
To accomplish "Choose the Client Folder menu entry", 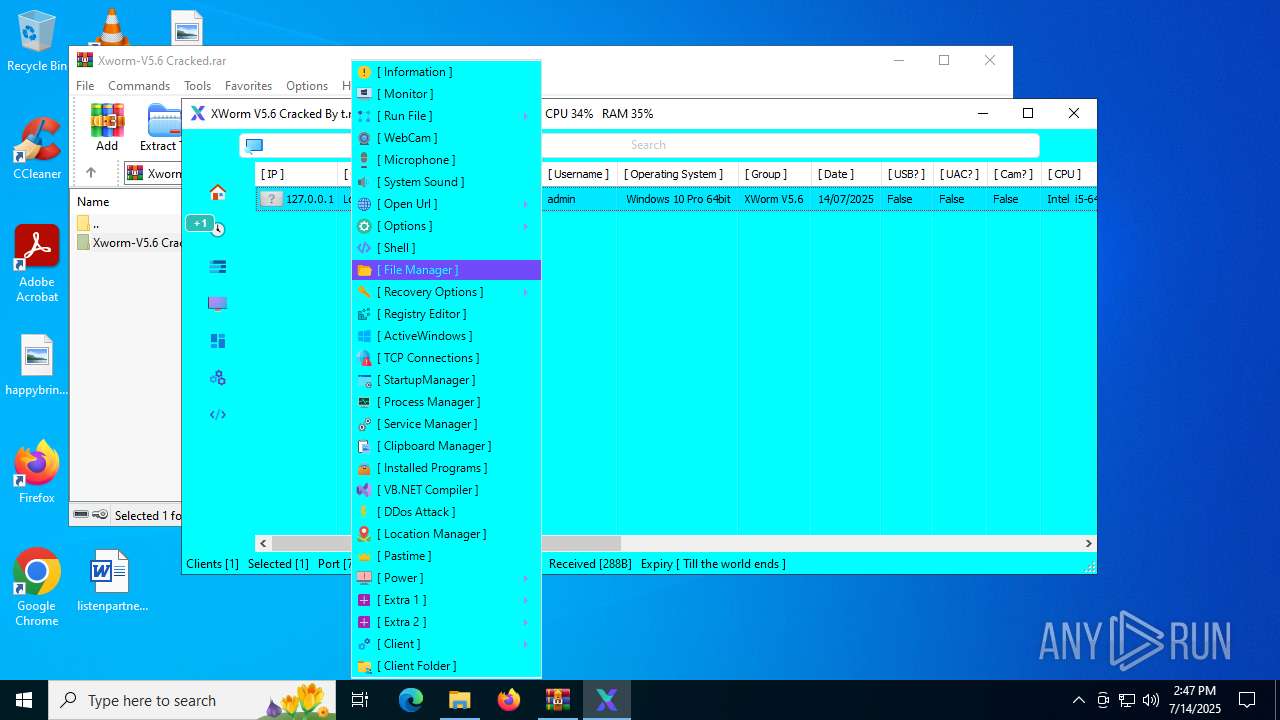I will click(x=446, y=666).
